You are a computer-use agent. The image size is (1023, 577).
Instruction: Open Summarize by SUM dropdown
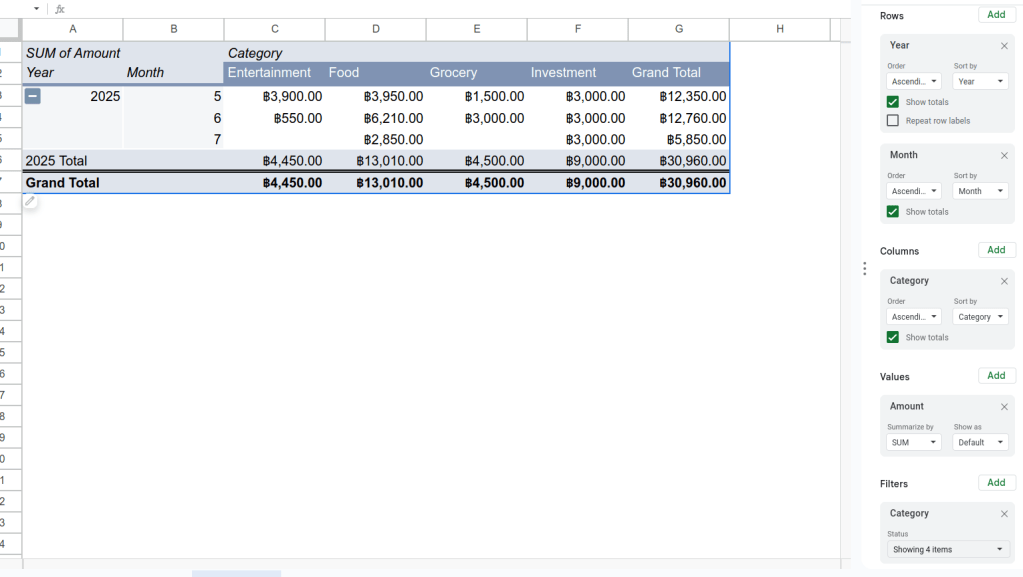click(x=913, y=442)
